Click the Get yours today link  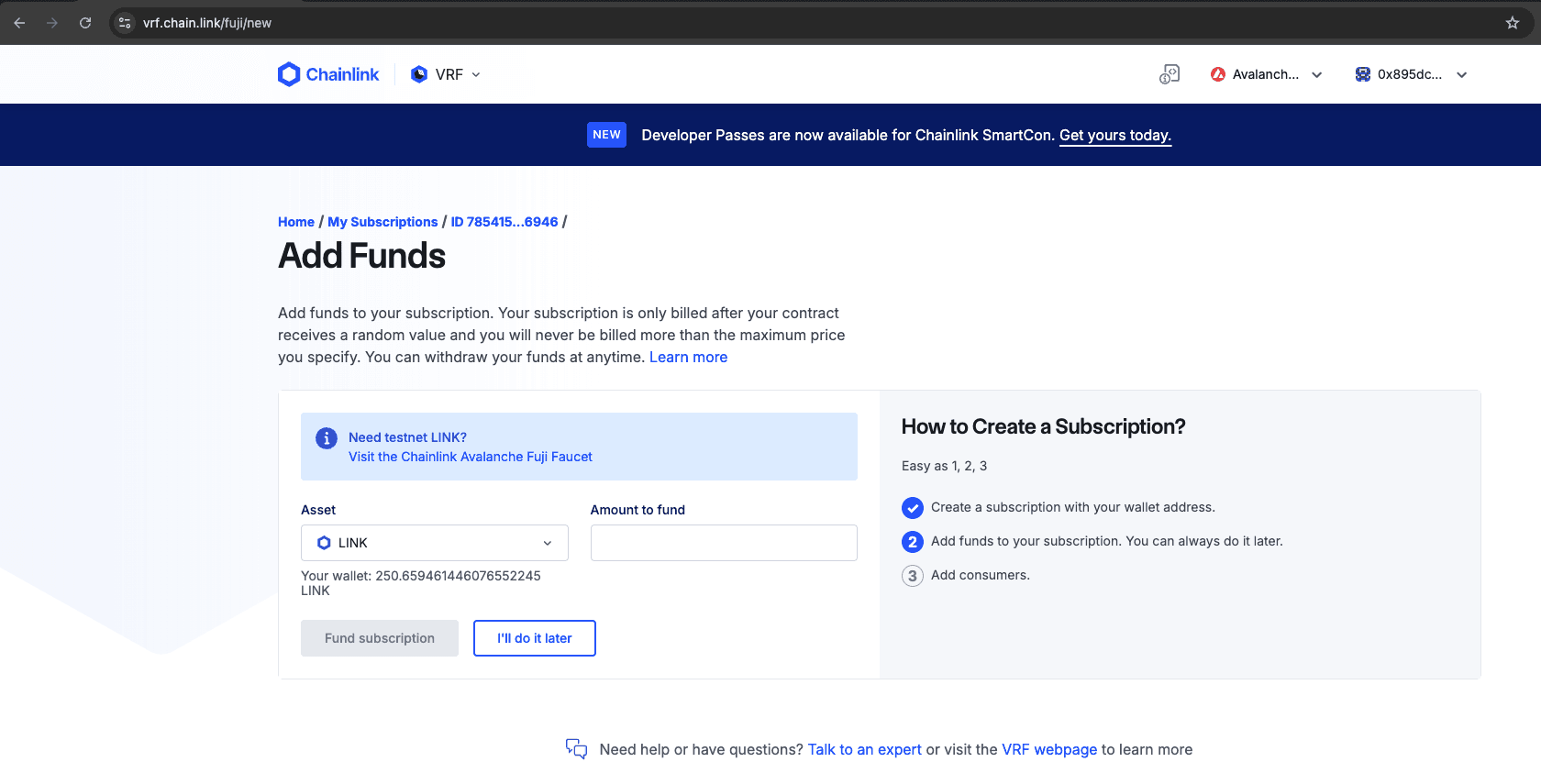[x=1114, y=135]
